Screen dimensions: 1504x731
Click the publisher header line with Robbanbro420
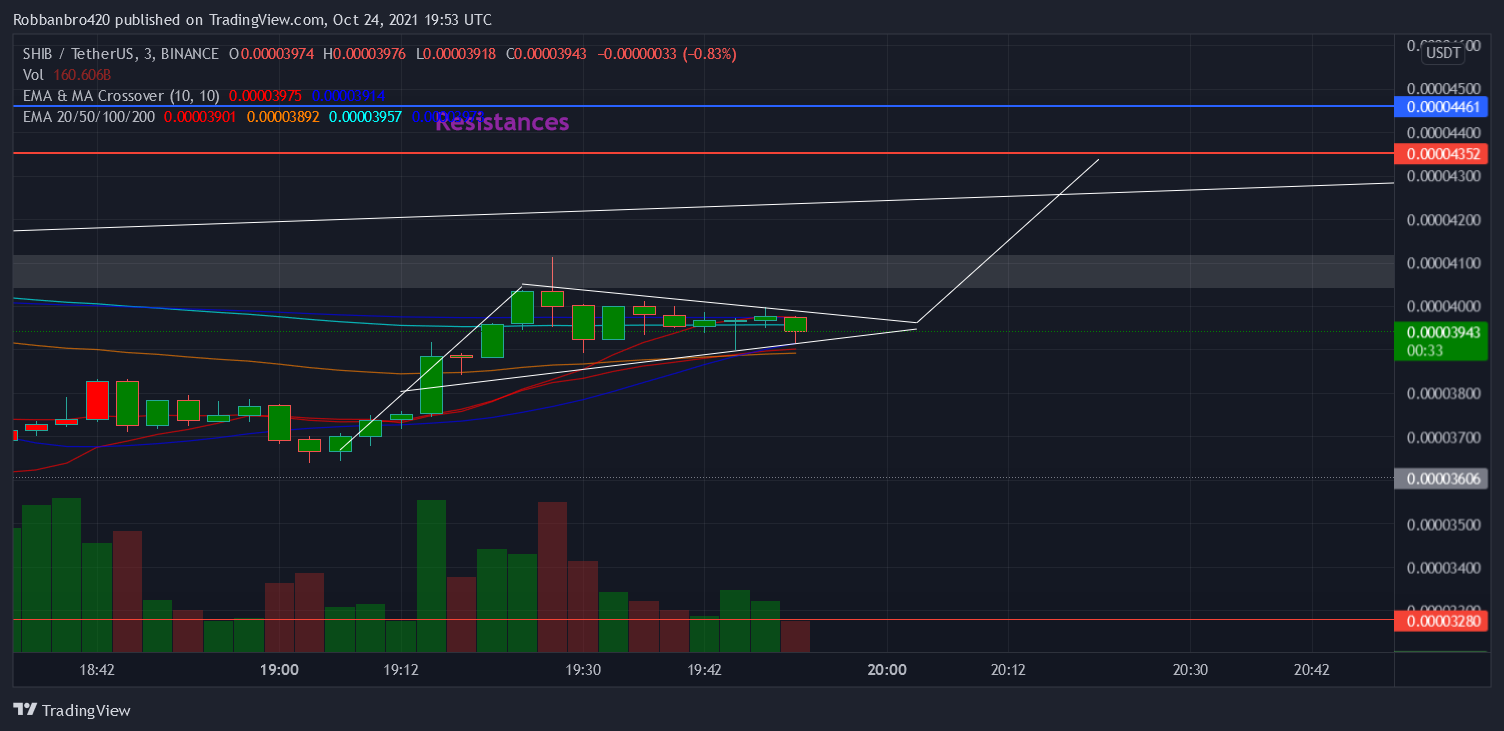click(252, 20)
